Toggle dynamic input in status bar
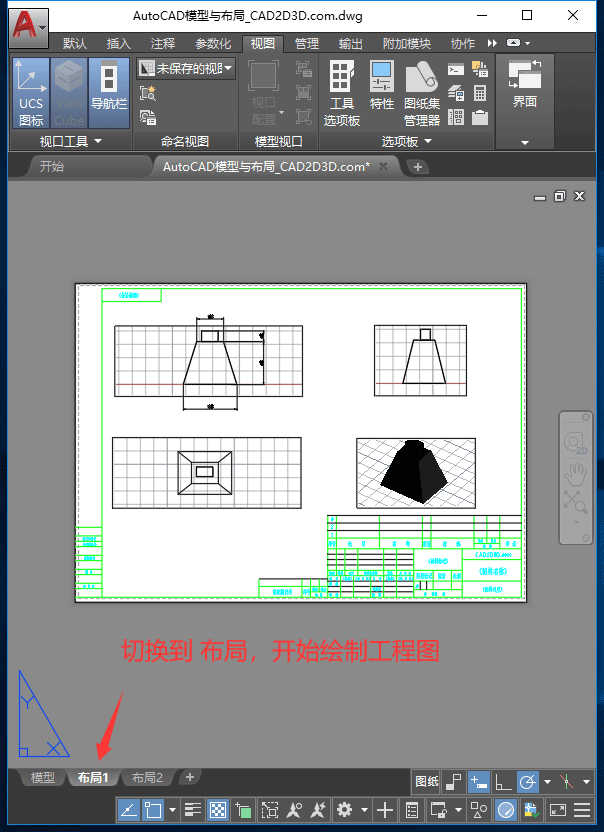The height and width of the screenshot is (832, 604). [478, 782]
